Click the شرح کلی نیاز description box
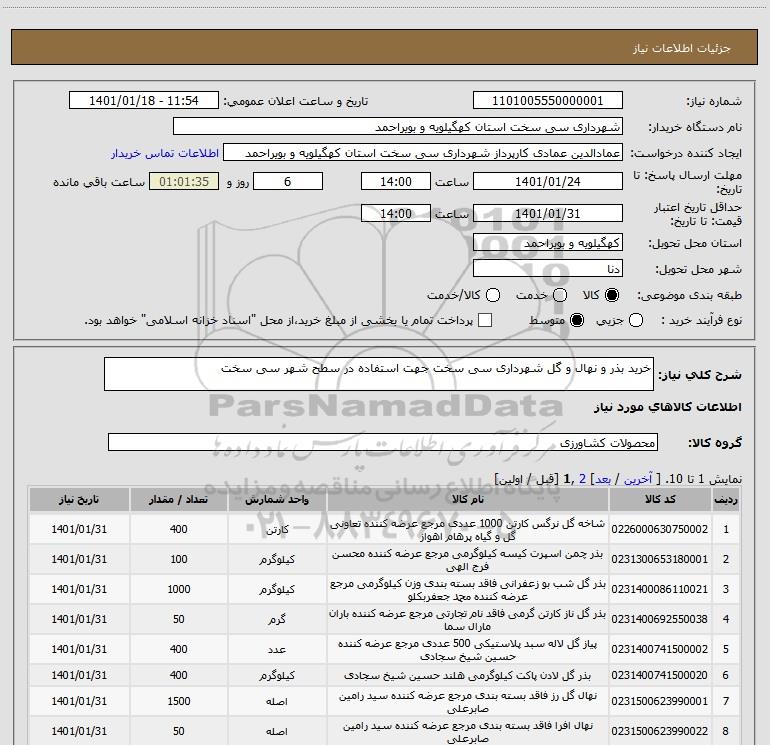The image size is (770, 745). click(x=379, y=374)
